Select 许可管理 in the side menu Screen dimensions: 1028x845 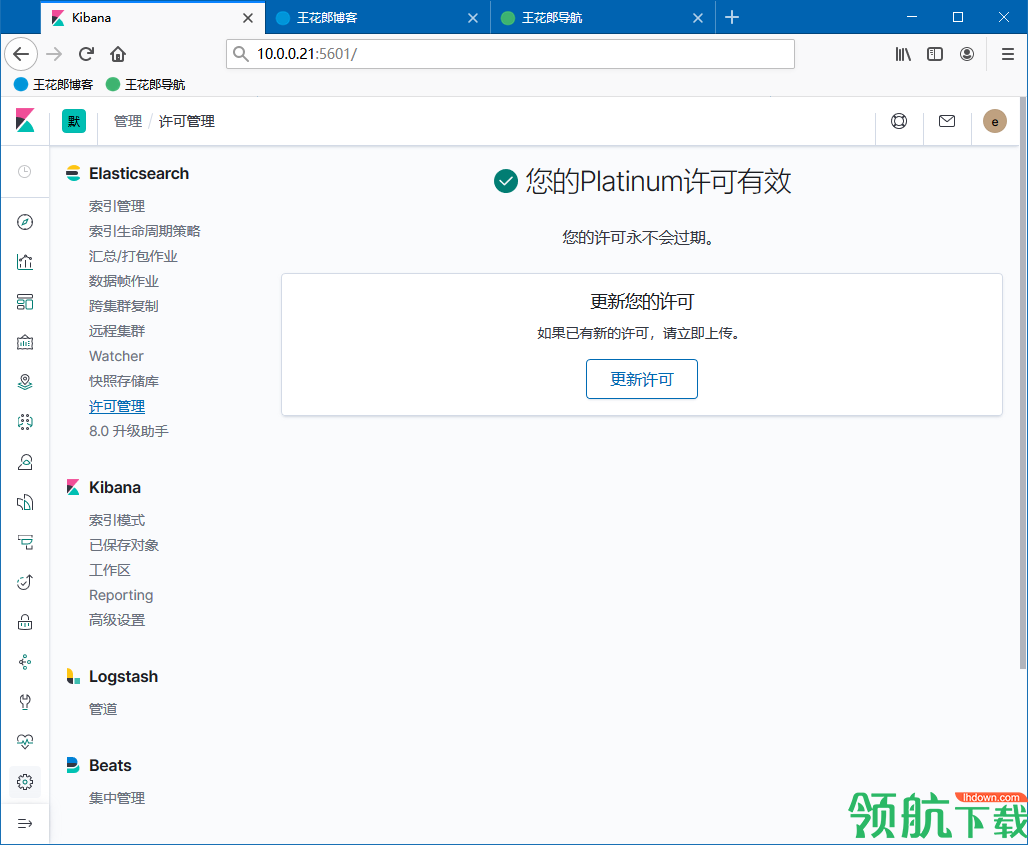coord(117,406)
